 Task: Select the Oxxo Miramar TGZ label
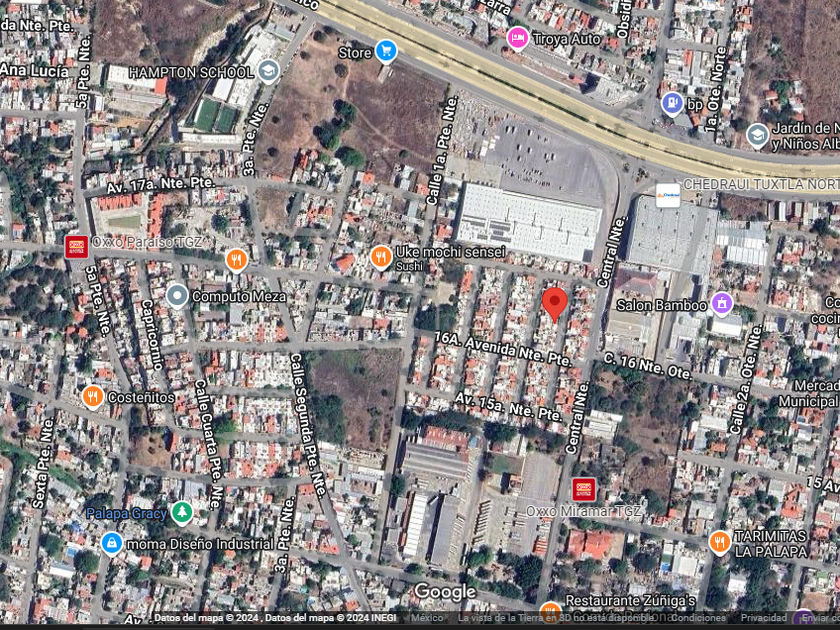[583, 511]
